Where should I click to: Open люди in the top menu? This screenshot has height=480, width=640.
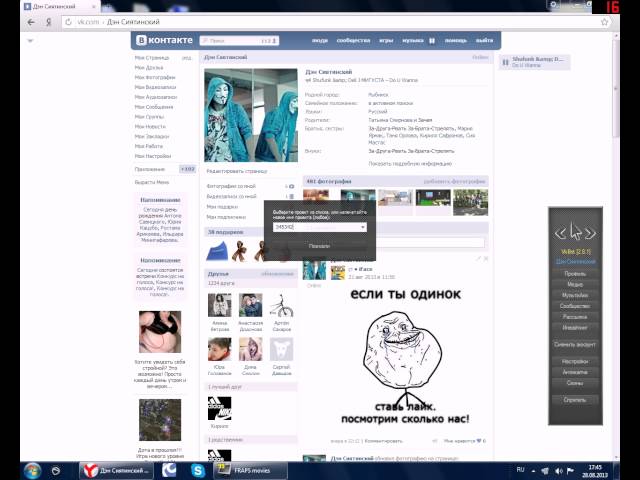(320, 41)
